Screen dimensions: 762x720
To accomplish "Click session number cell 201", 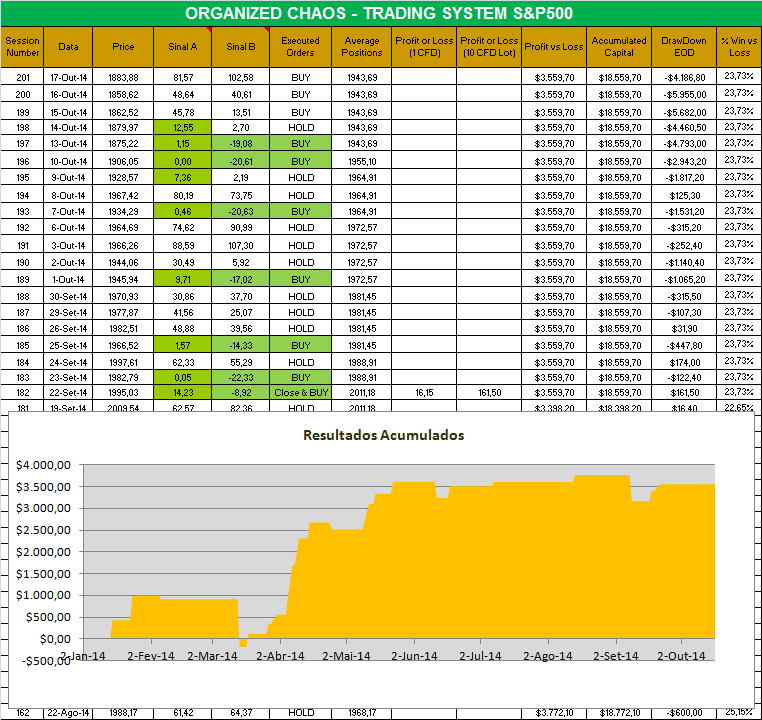I will [x=22, y=77].
